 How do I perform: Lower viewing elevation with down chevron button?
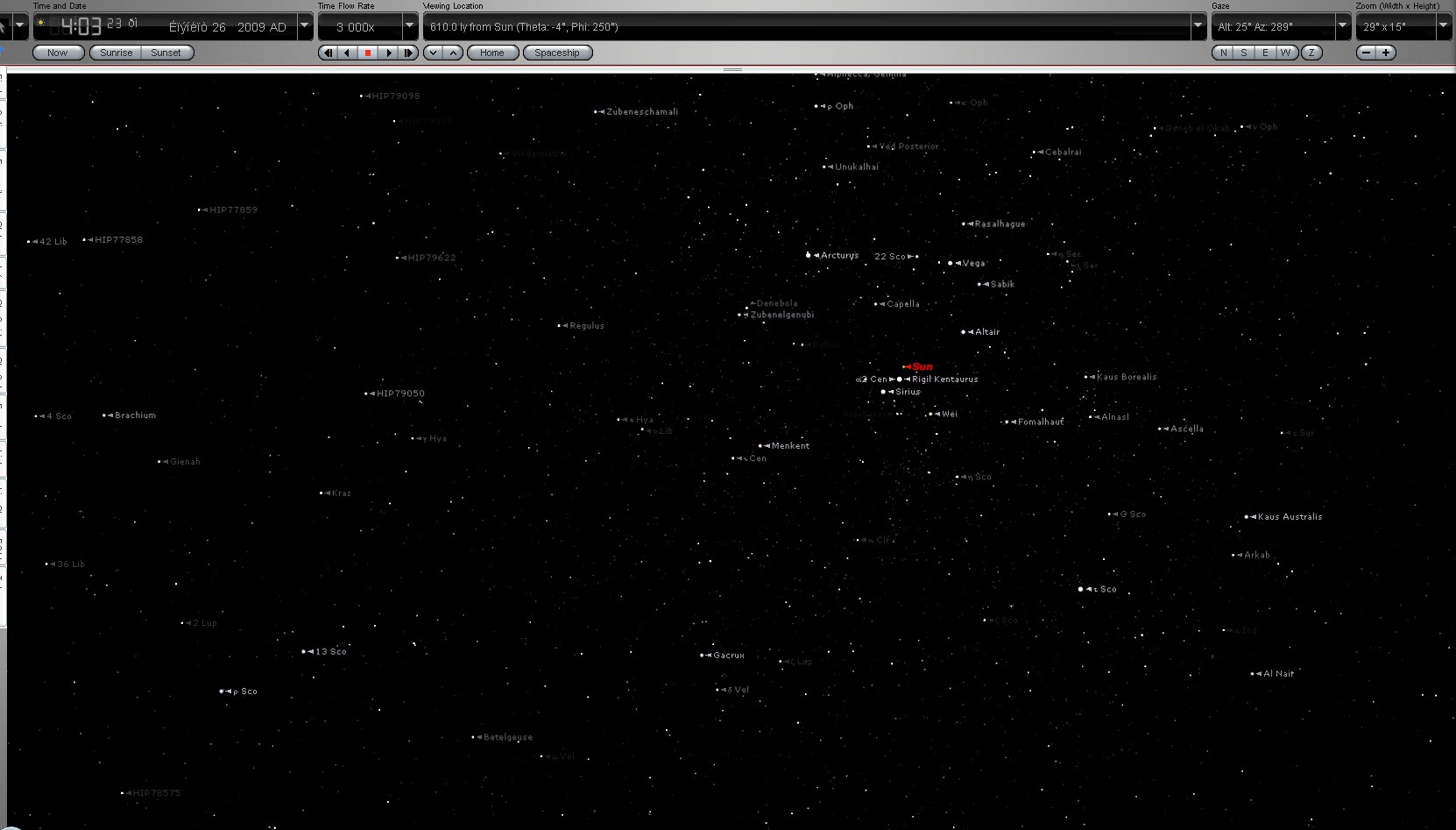(433, 53)
